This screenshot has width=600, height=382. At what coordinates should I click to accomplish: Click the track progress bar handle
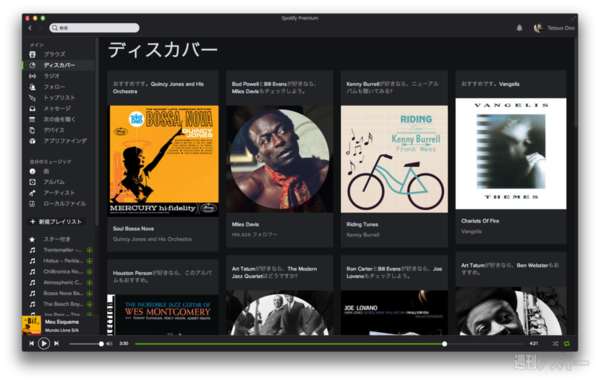444,344
